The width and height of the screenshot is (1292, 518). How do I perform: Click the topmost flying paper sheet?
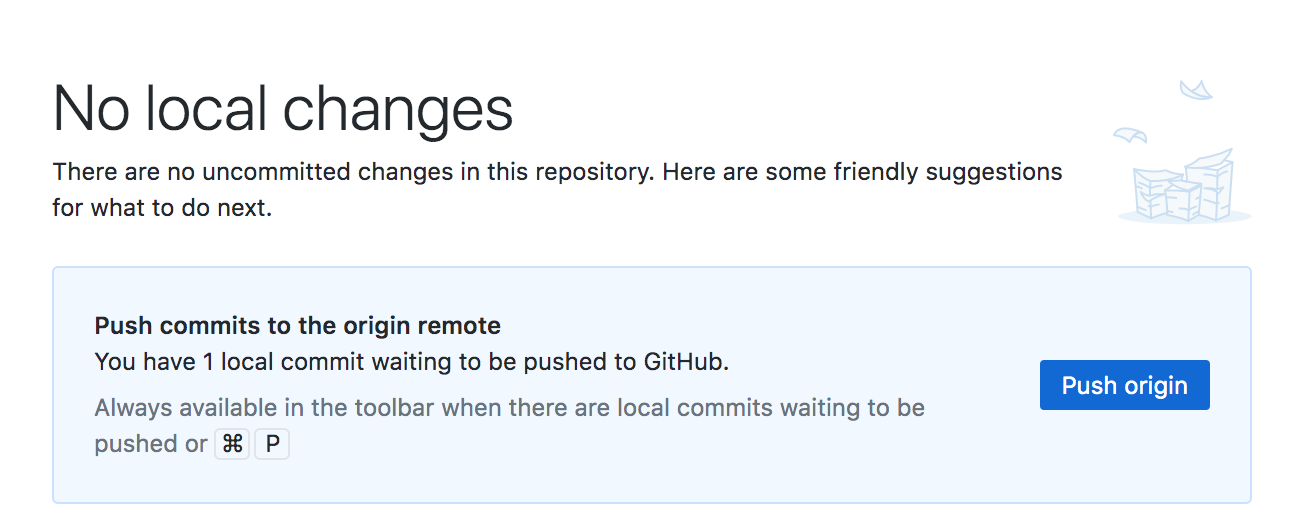[1196, 91]
